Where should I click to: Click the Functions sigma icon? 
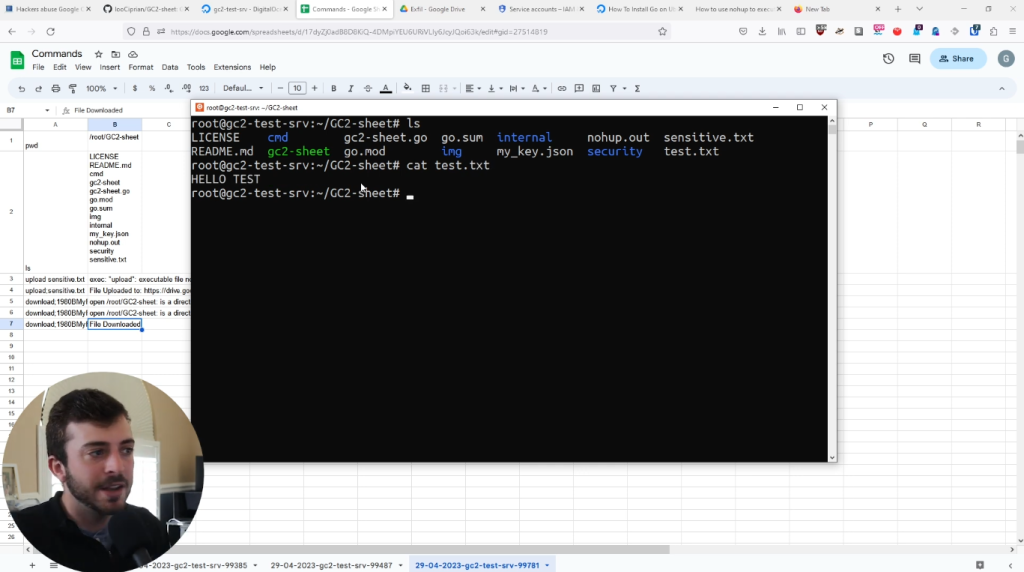tap(637, 88)
